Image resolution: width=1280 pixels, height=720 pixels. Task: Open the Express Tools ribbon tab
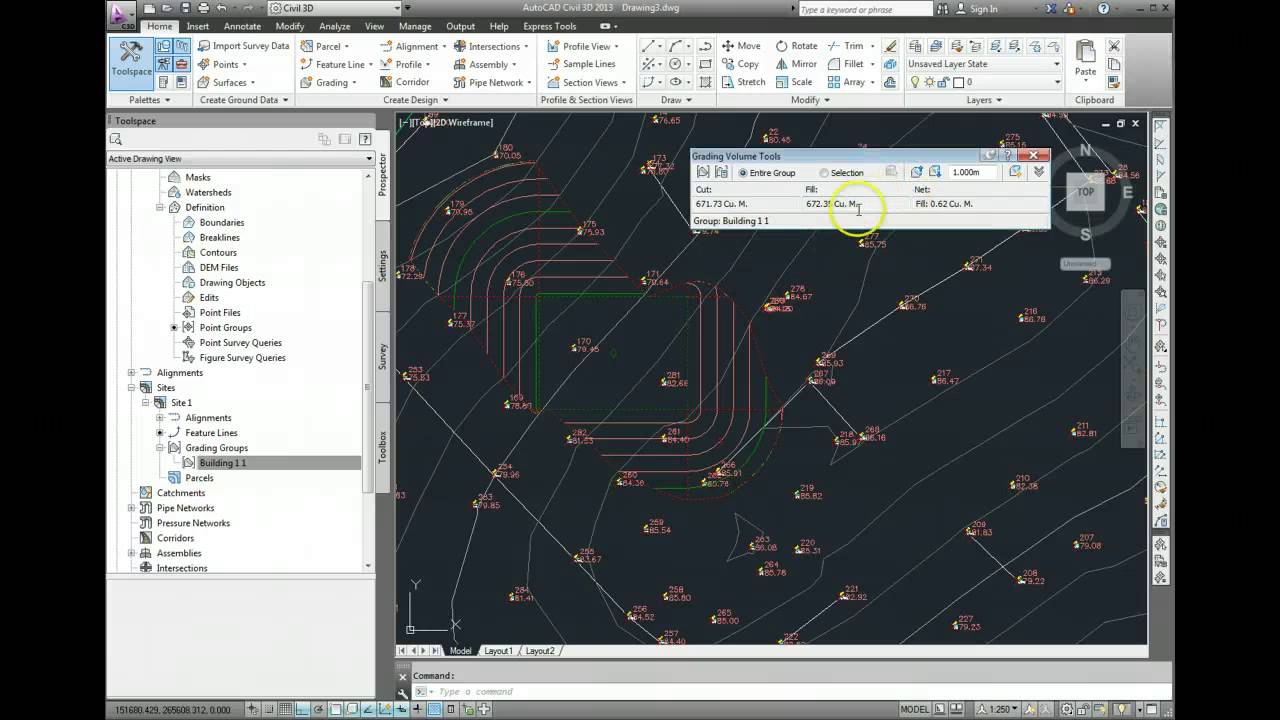(549, 26)
